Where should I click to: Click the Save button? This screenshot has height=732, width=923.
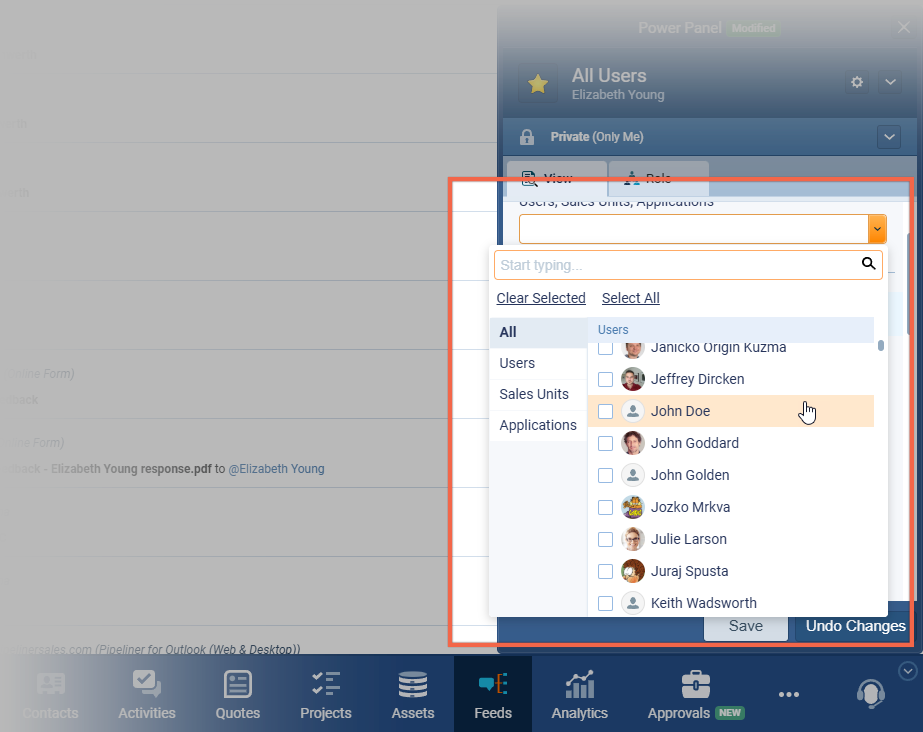tap(746, 626)
